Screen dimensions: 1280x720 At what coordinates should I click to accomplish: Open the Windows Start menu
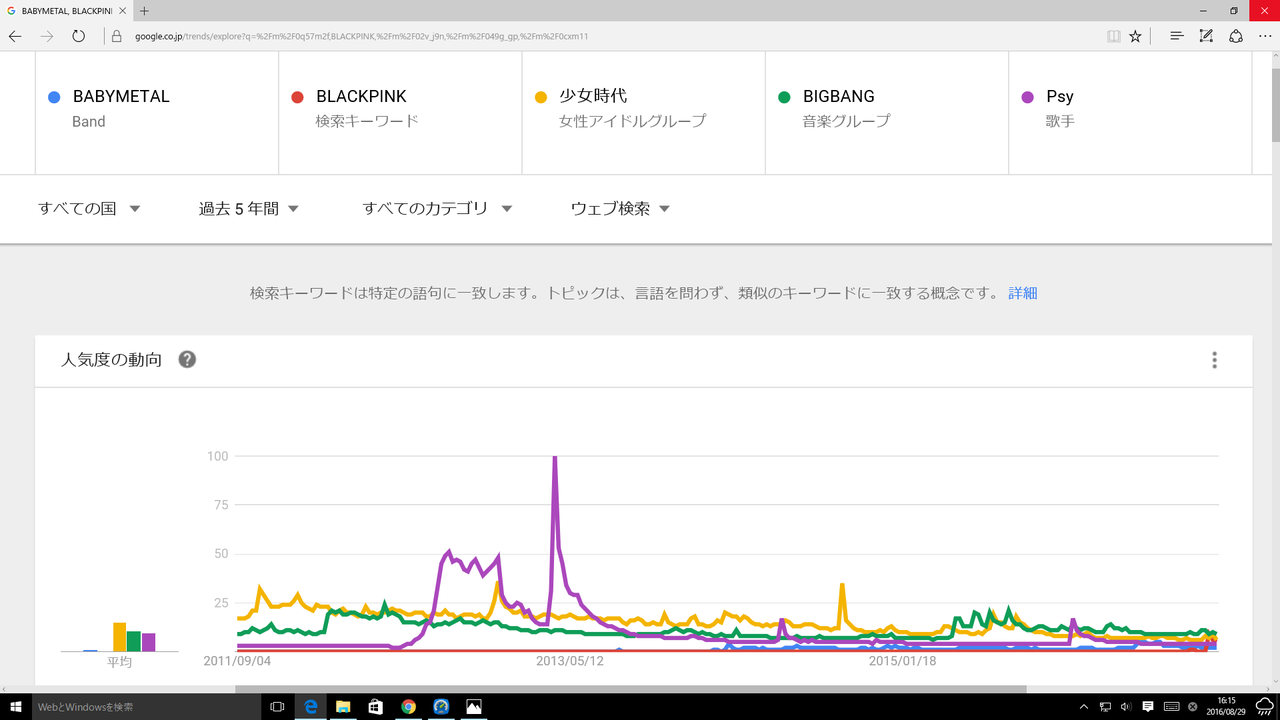(x=16, y=706)
